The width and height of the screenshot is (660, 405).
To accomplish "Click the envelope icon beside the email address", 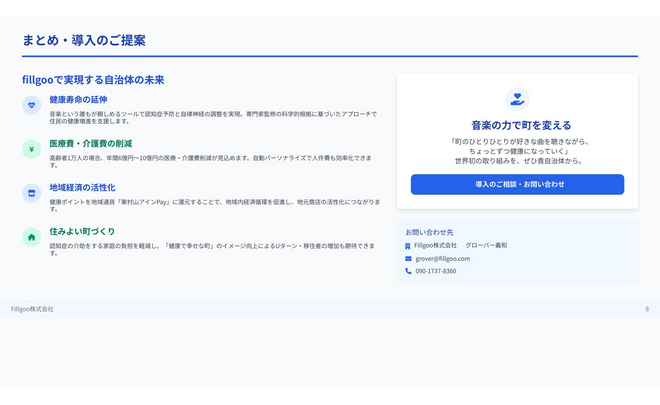I will point(408,258).
